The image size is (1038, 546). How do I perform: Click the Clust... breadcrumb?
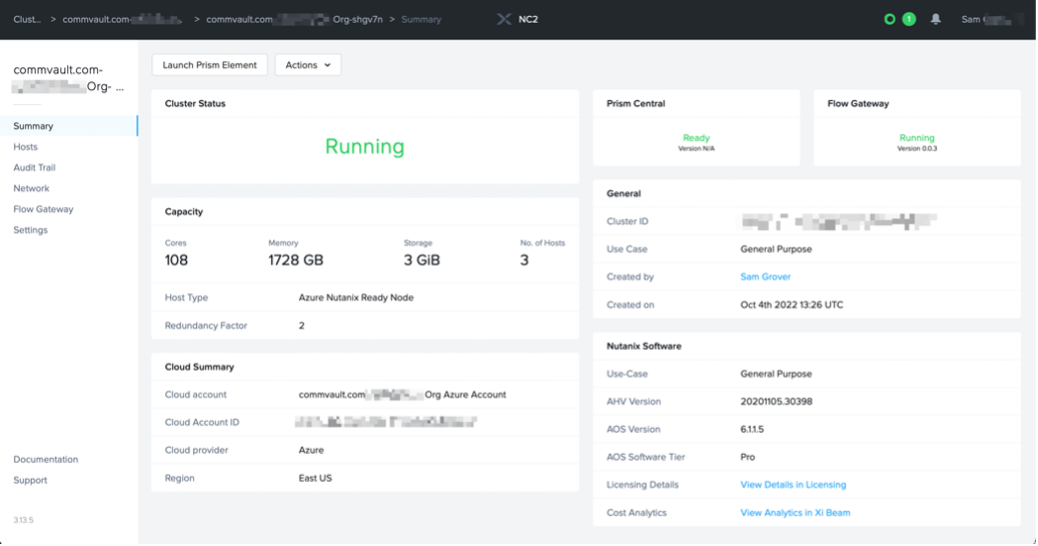[27, 19]
